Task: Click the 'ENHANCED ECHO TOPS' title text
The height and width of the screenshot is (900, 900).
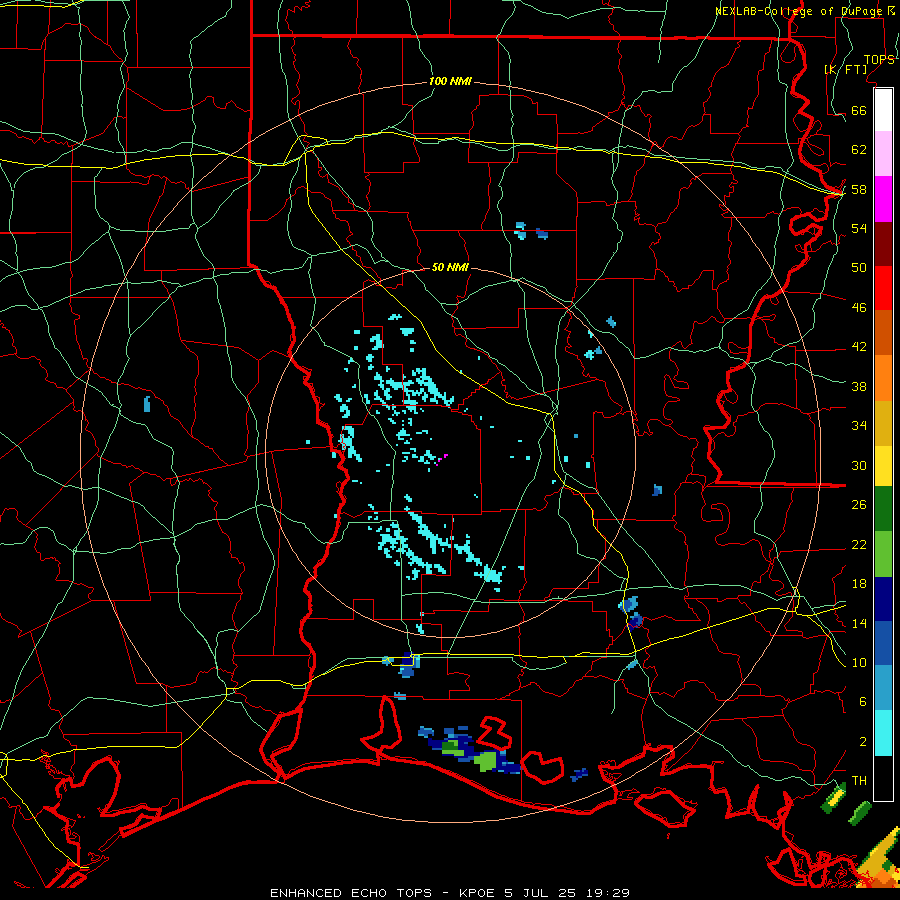Action: coord(351,893)
